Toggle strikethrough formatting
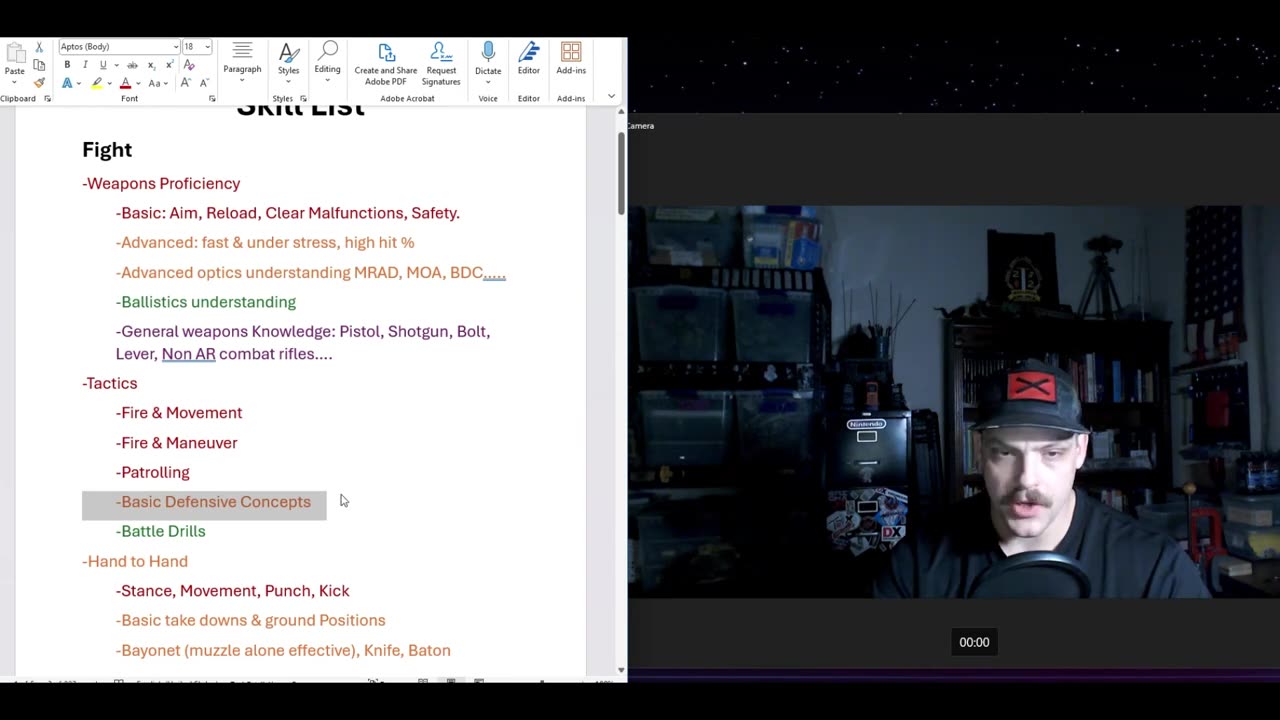 pos(132,65)
